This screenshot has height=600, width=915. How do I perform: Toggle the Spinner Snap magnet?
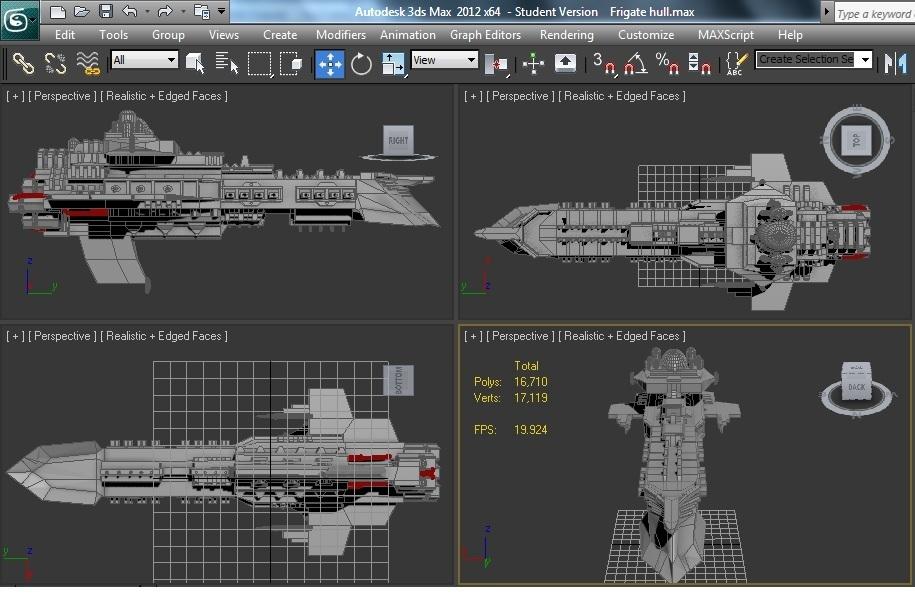point(699,63)
